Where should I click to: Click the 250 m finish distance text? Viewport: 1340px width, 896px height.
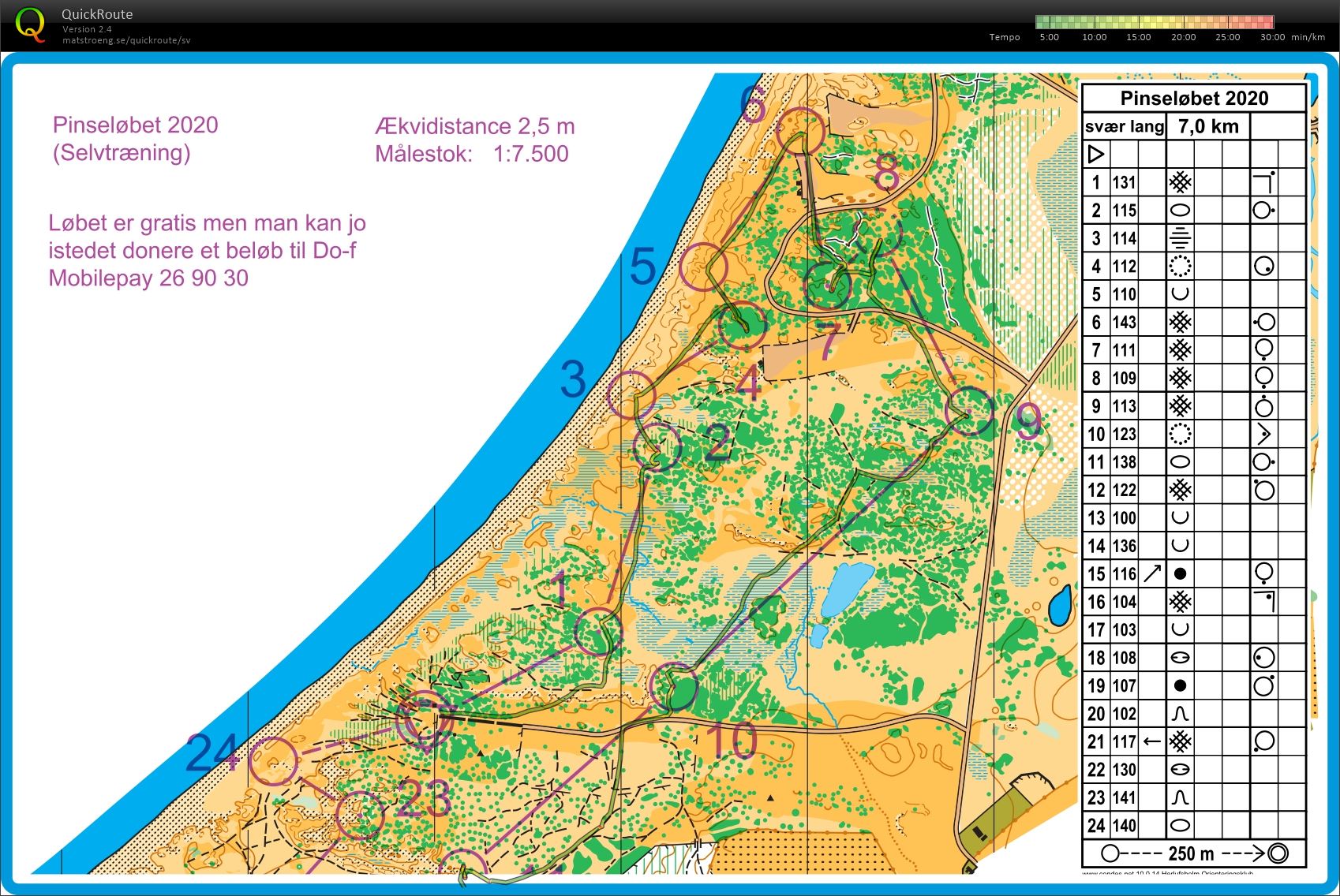pyautogui.click(x=1191, y=853)
